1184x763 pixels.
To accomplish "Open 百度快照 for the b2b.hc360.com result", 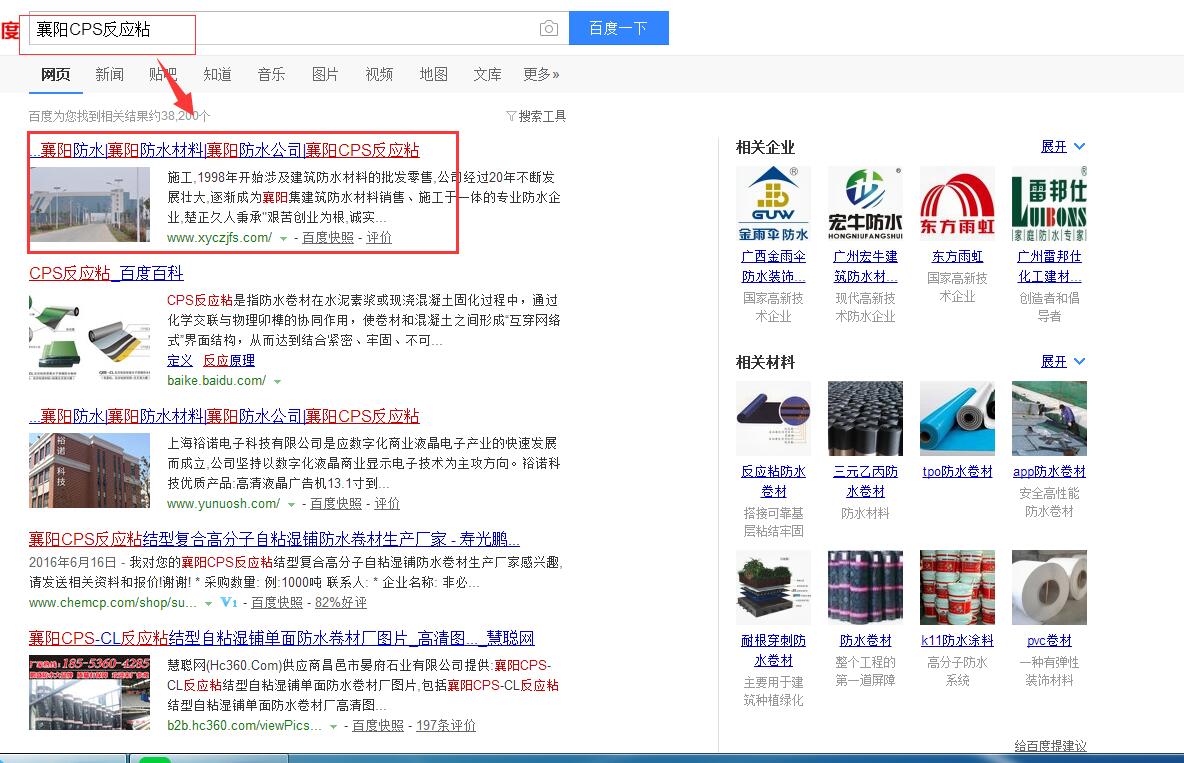I will point(378,725).
